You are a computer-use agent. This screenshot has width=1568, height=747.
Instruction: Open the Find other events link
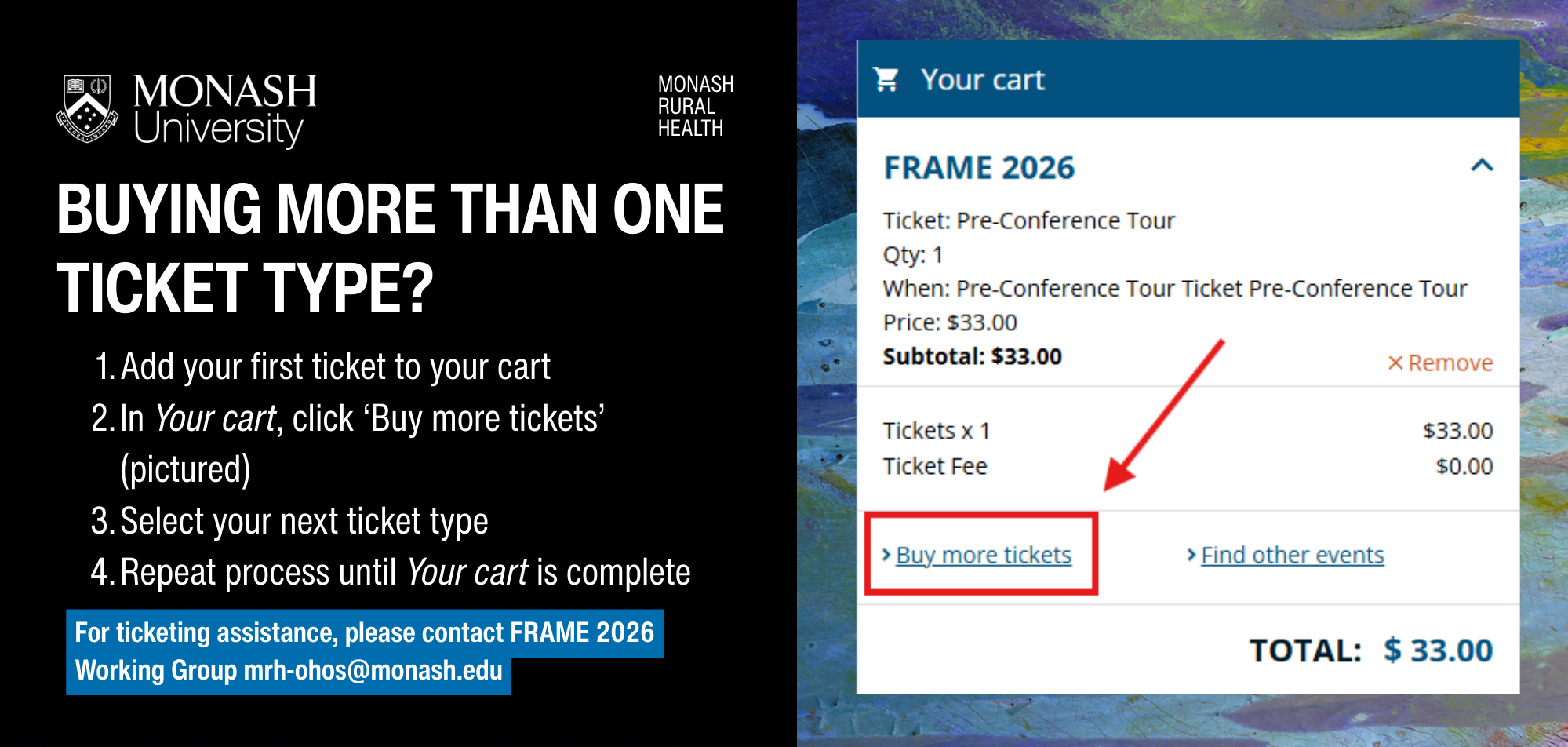coord(1293,555)
